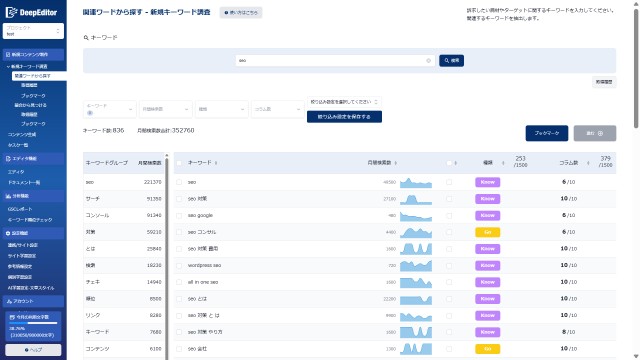Open the コラム数 filter dropdown
Screen dimensions: 640x360
pyautogui.click(x=278, y=109)
